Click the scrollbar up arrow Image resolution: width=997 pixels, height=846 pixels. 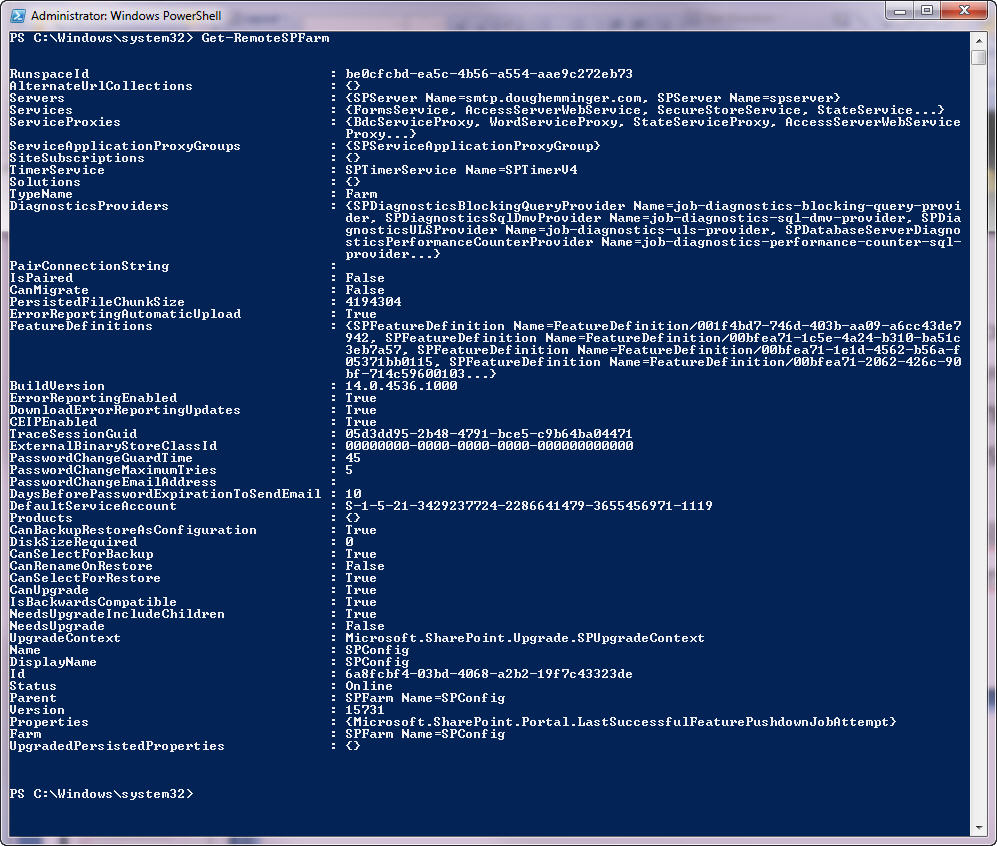pos(979,41)
